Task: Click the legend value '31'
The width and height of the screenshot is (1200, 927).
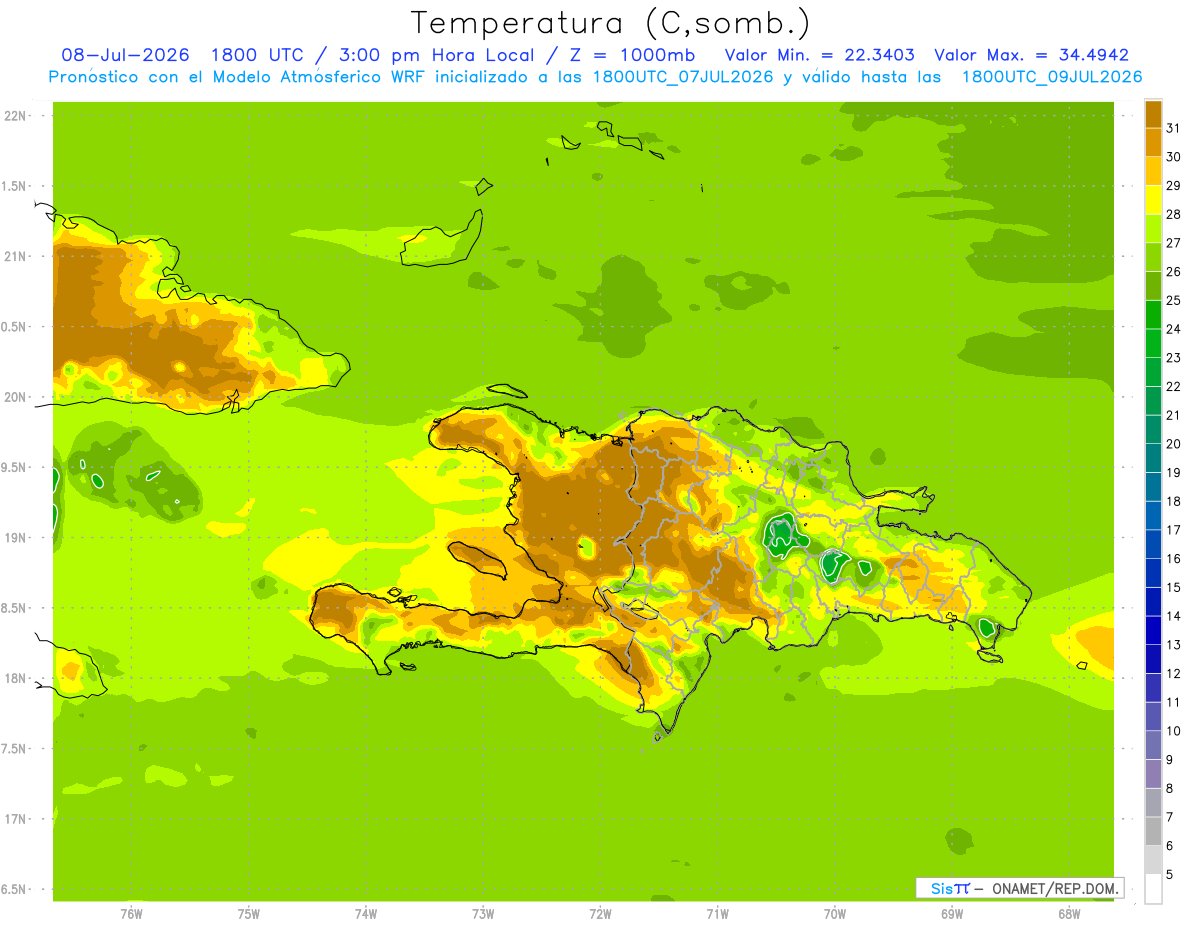Action: [1174, 128]
